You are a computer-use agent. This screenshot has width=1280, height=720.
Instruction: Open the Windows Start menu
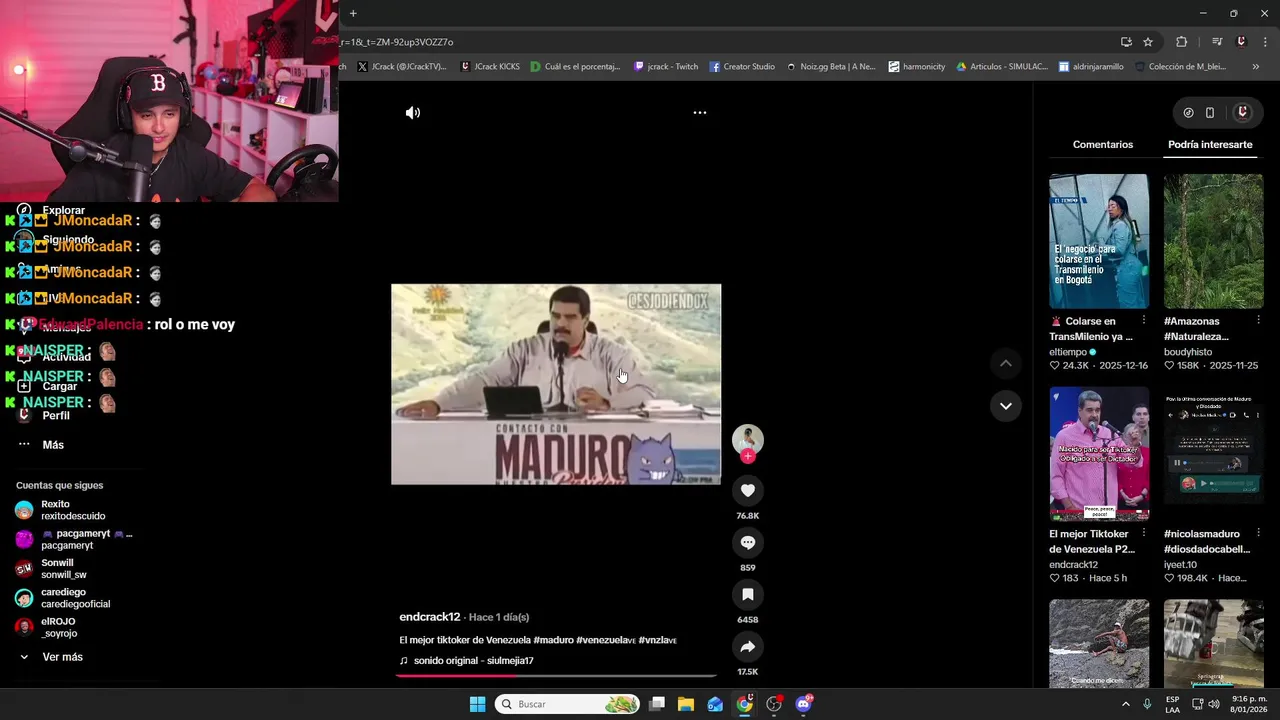click(x=477, y=704)
